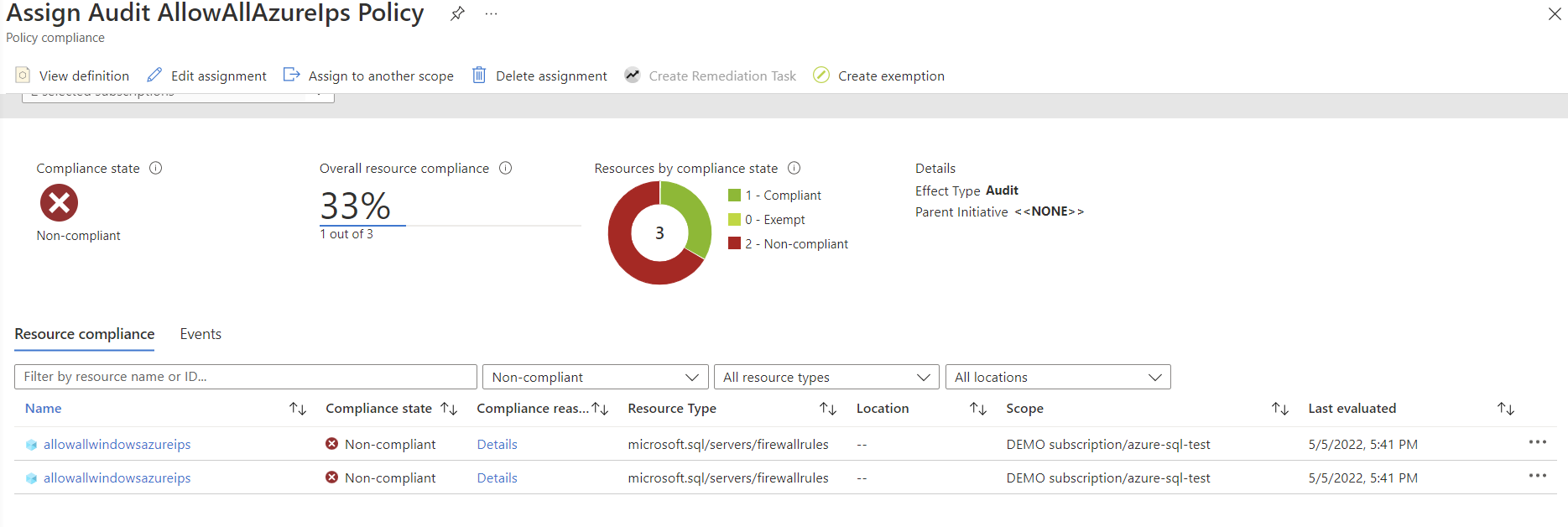Show info for Overall resource compliance
The height and width of the screenshot is (527, 1568).
(505, 168)
